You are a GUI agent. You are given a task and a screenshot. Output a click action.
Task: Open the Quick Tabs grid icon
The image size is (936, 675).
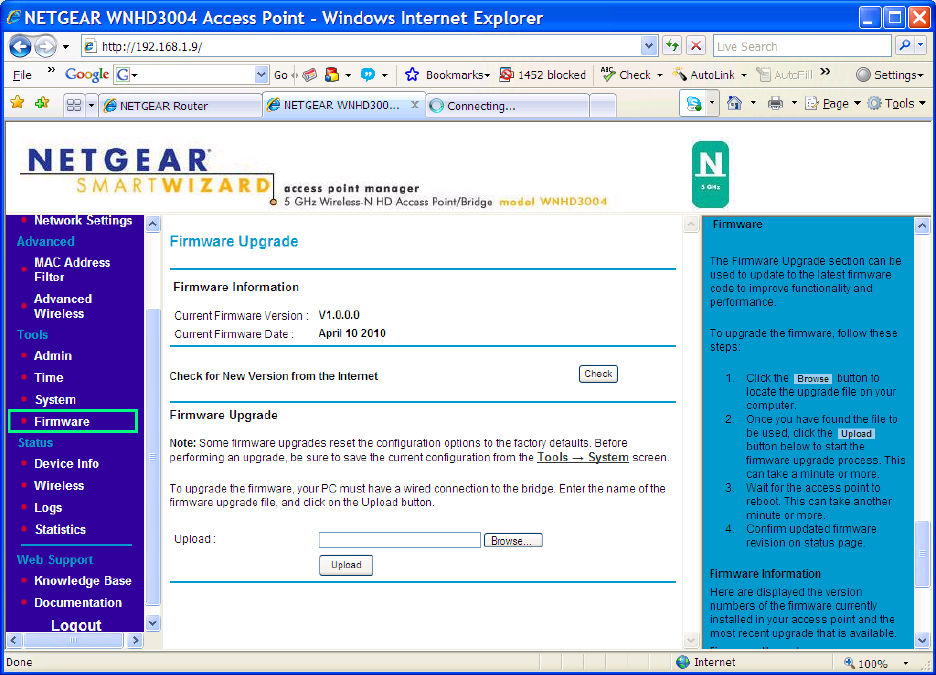coord(74,106)
